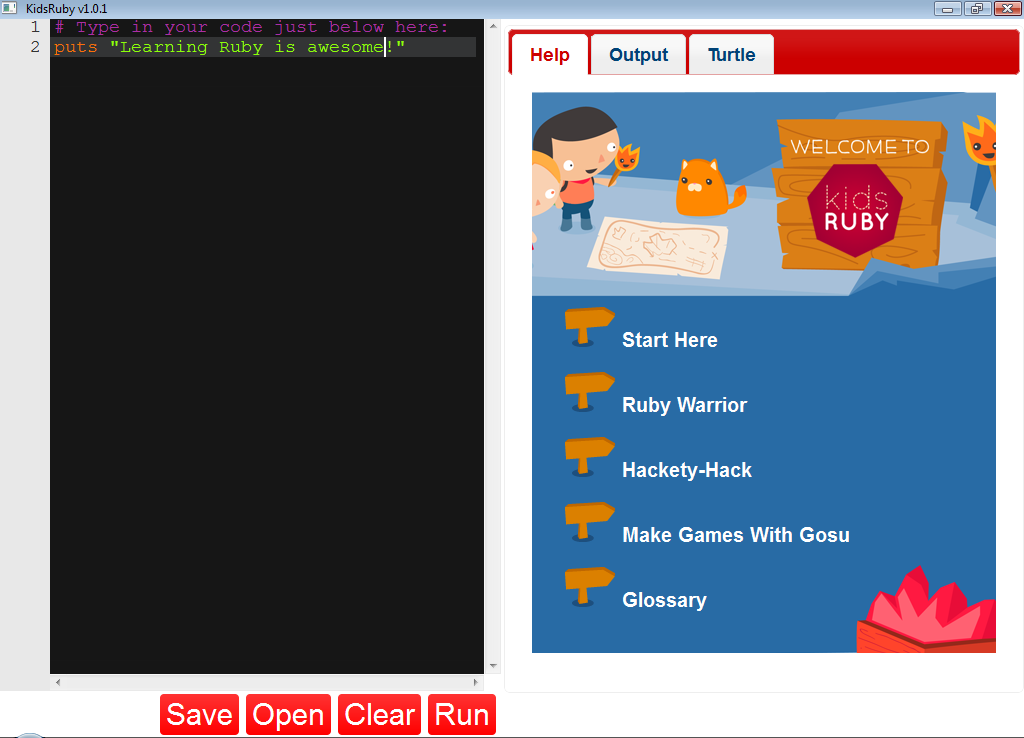
Task: Place cursor on code line 2
Action: [263, 47]
